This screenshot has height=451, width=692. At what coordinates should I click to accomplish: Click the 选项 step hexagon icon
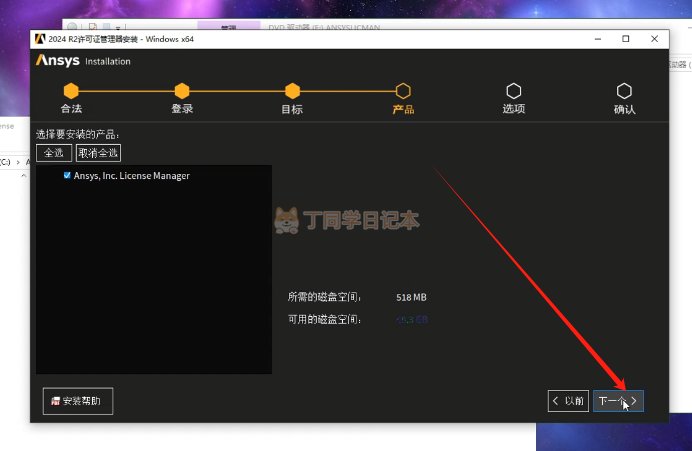513,91
